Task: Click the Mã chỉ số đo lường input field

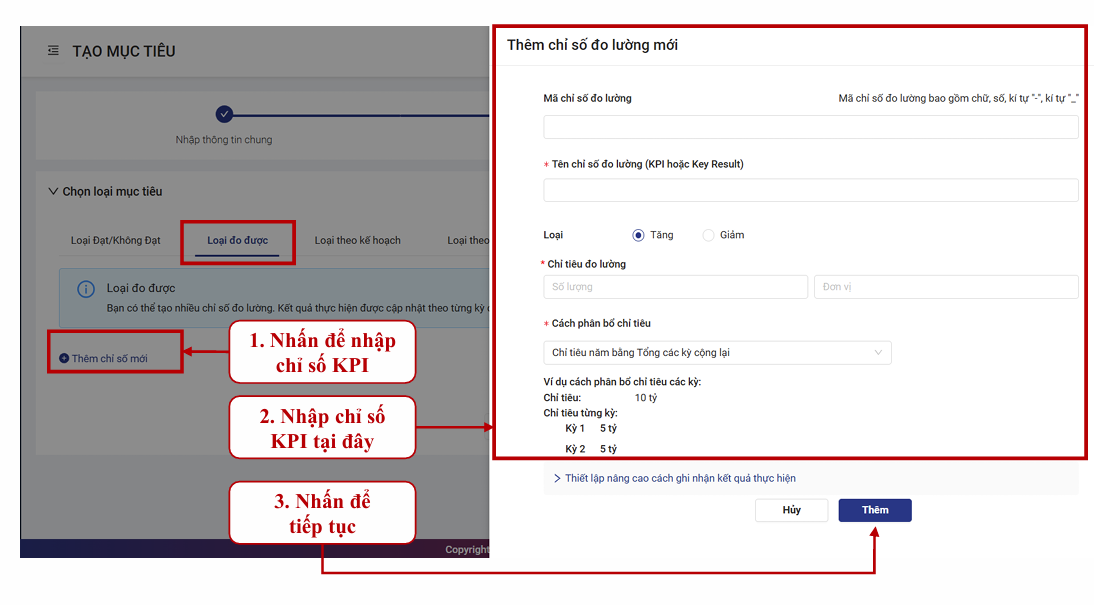Action: (810, 127)
